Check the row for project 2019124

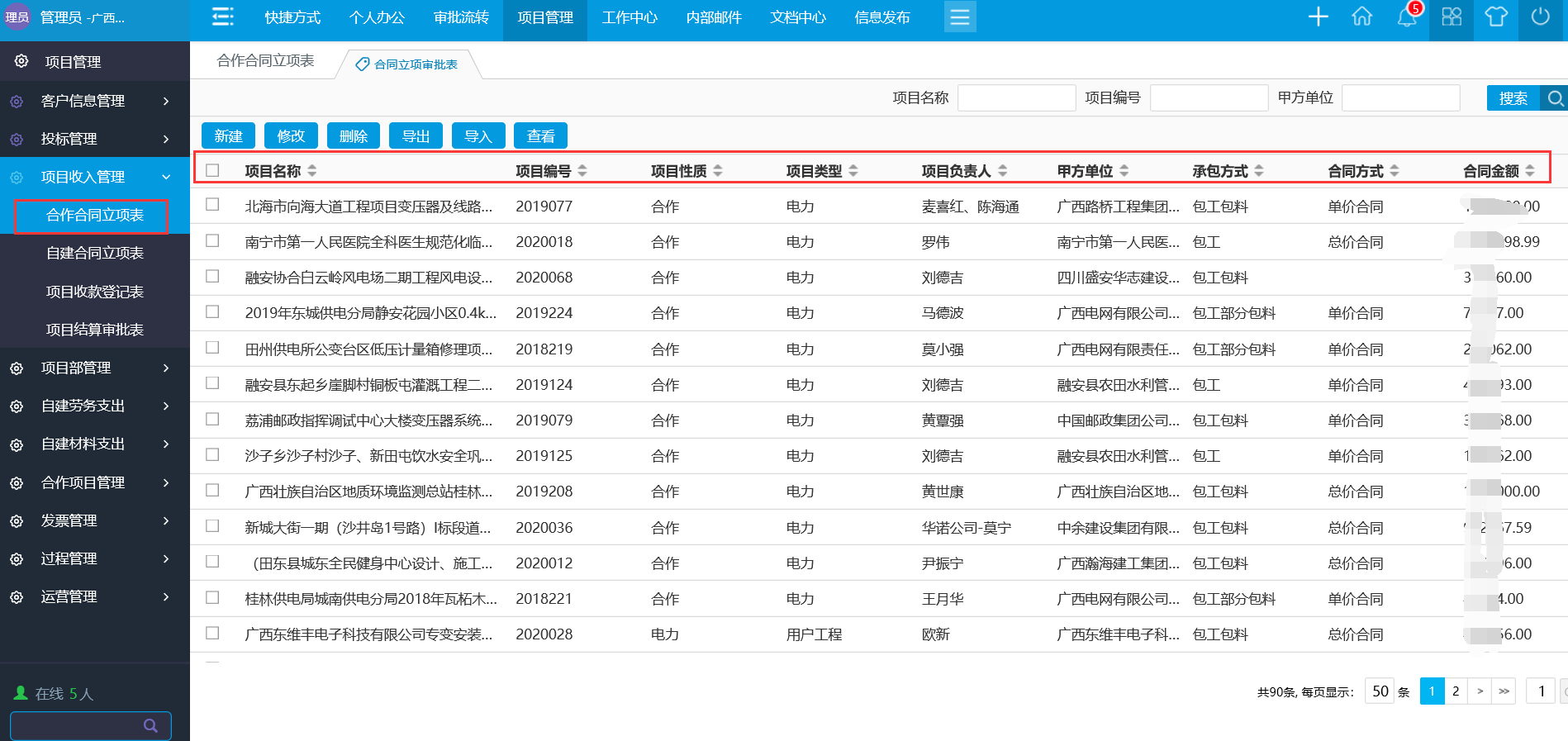pyautogui.click(x=212, y=383)
